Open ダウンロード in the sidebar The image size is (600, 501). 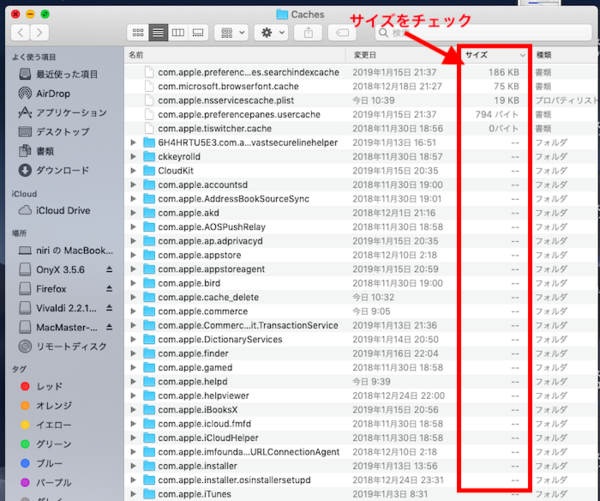tap(54, 170)
